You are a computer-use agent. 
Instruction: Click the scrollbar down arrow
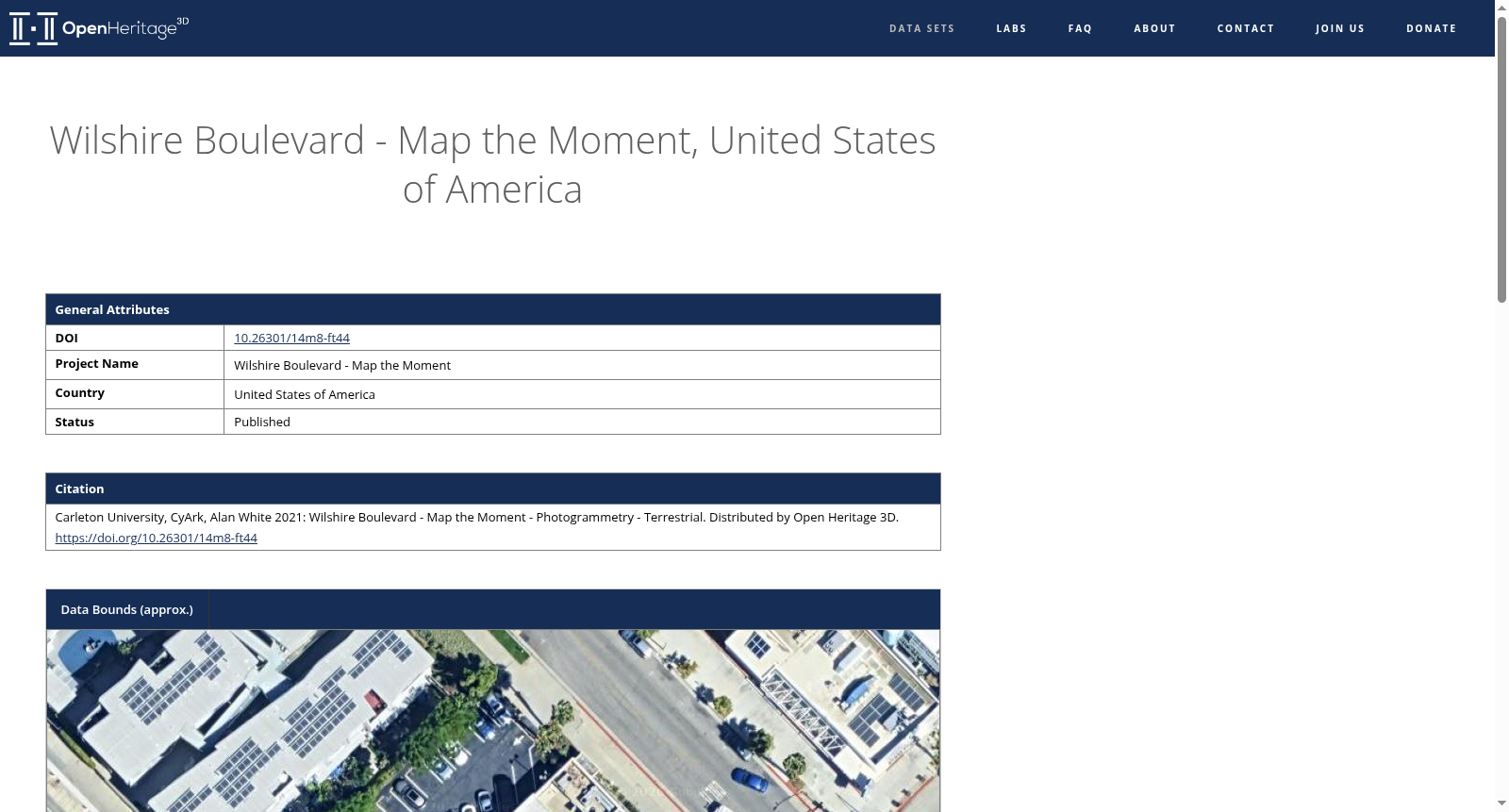click(x=1501, y=804)
